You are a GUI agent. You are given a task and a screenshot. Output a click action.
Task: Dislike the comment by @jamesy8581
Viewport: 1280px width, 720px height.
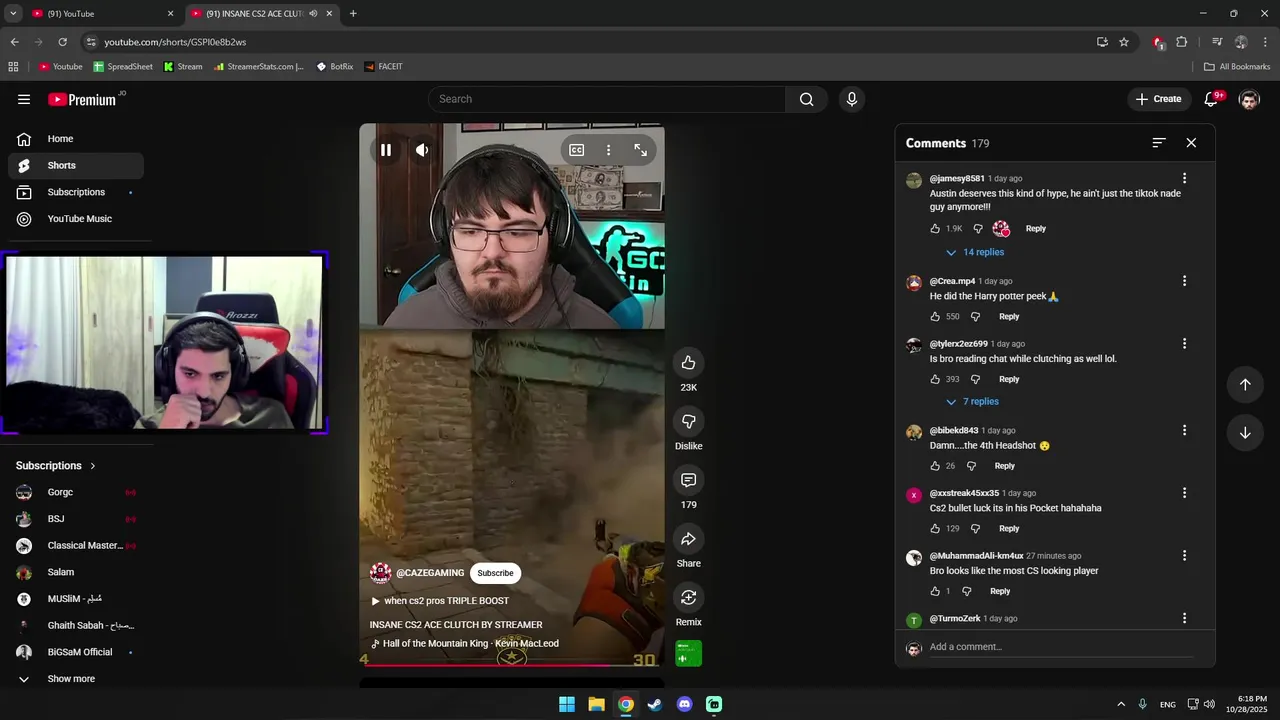[x=978, y=229]
